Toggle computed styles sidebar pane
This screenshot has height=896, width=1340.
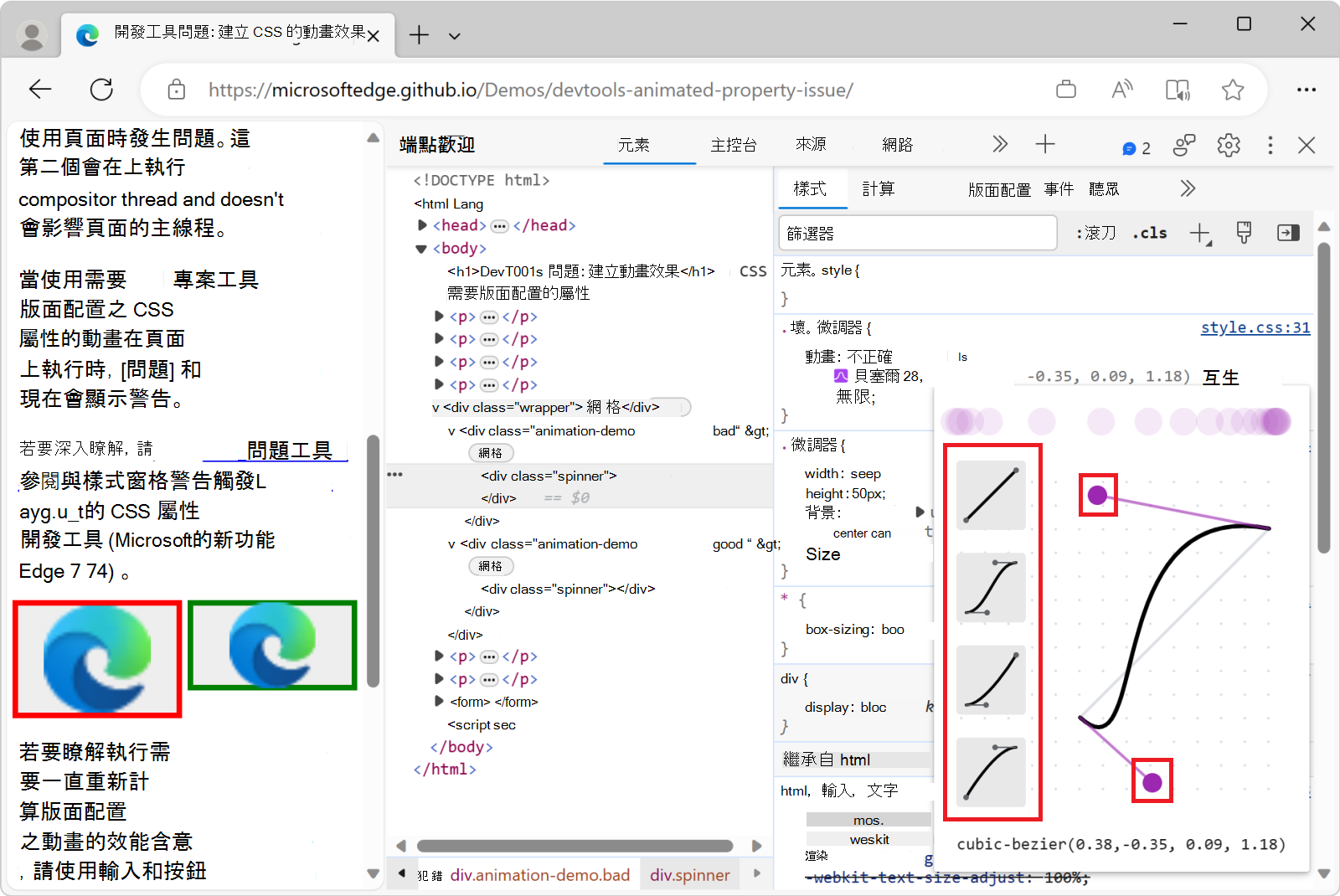coord(1288,233)
